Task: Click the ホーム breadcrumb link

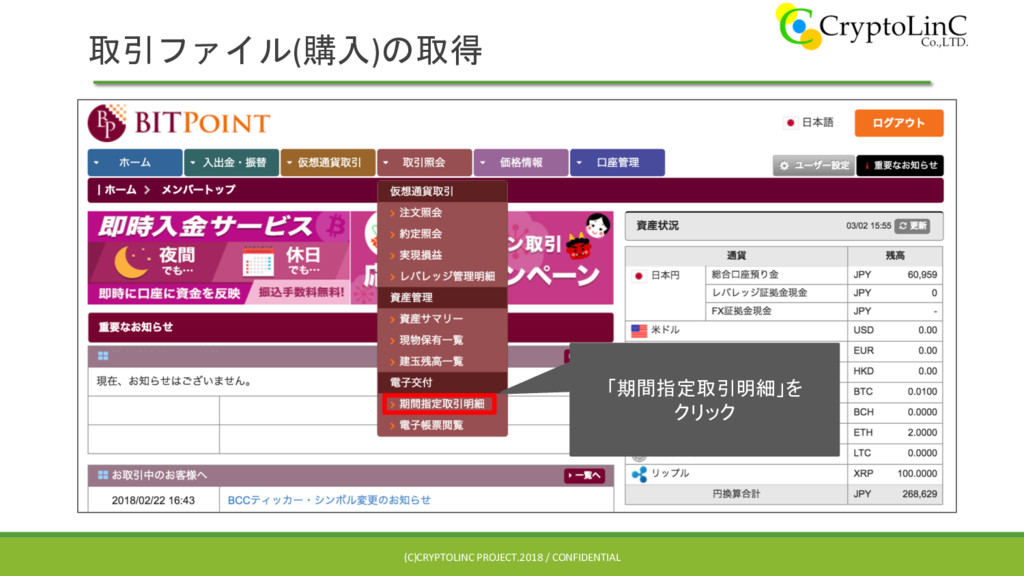Action: pos(121,190)
